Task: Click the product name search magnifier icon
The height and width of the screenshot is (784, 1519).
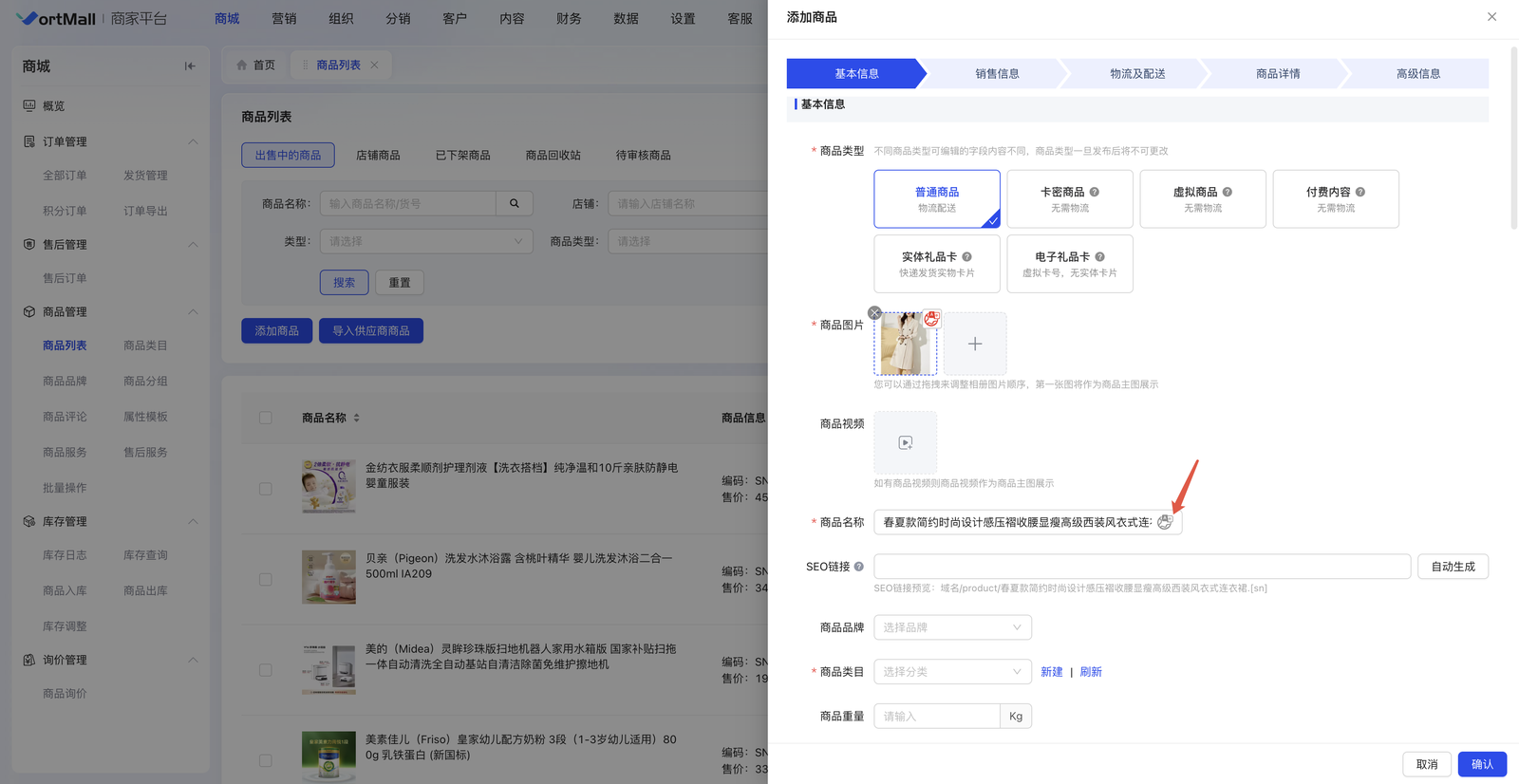Action: 515,203
